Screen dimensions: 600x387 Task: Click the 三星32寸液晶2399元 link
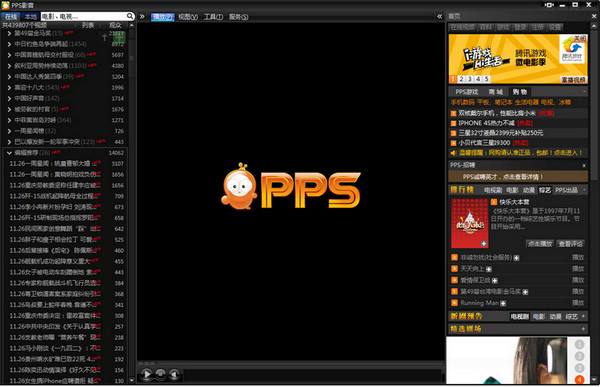(501, 133)
